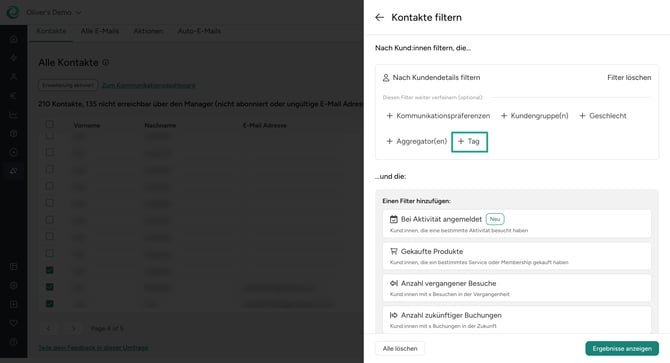Open the Aktionen tab
The height and width of the screenshot is (363, 670).
[x=148, y=31]
